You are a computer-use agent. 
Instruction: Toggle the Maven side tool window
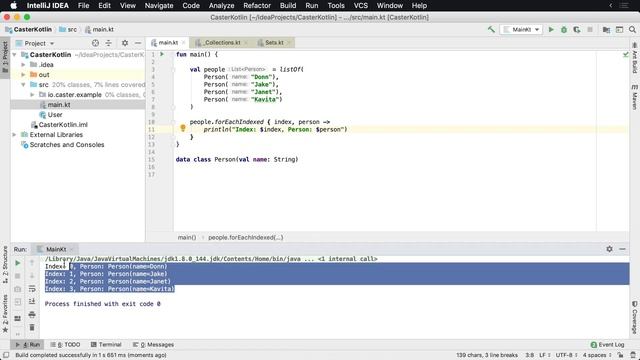[x=635, y=97]
